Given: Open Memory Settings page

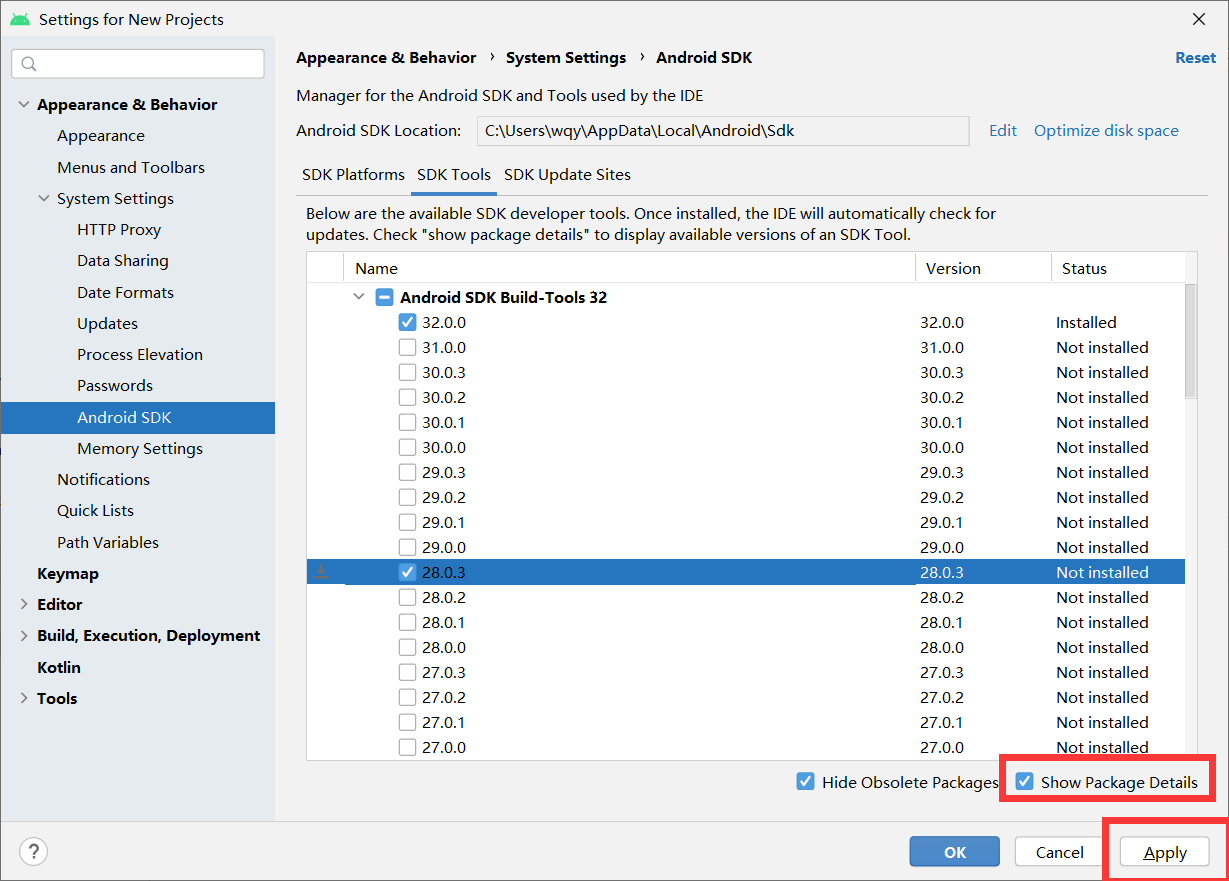Looking at the screenshot, I should [x=140, y=448].
